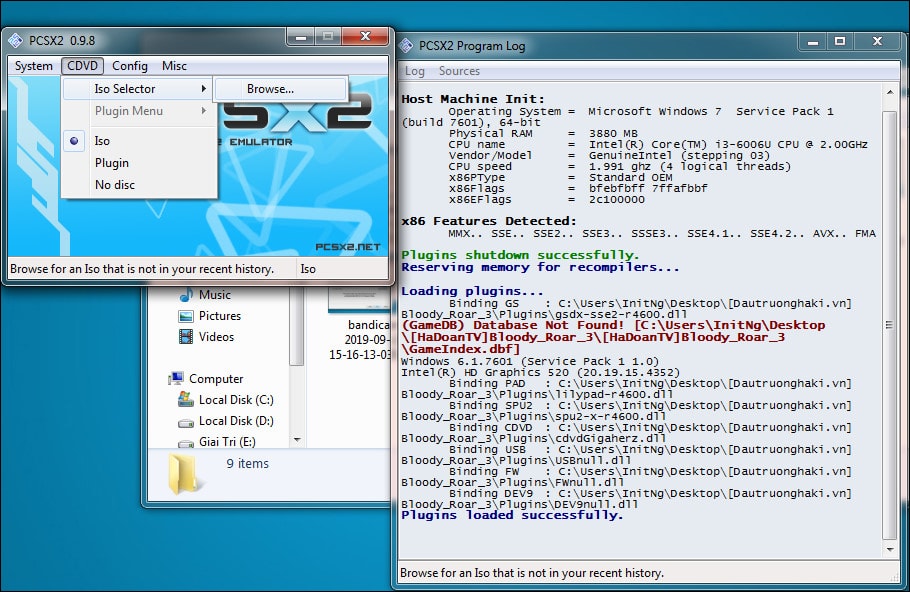Click the Iso Selector menu entry
Image resolution: width=910 pixels, height=592 pixels.
pos(138,89)
